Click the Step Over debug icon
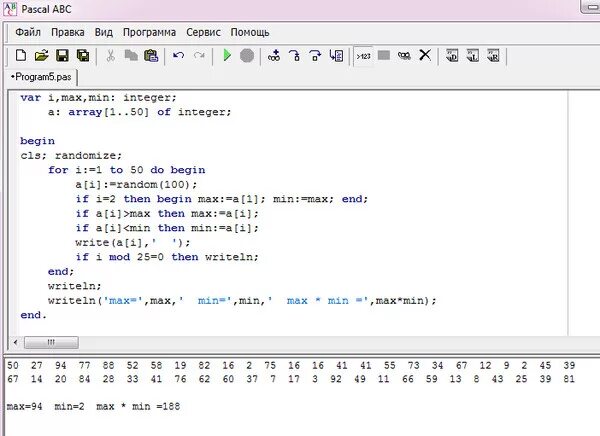Viewport: 600px width, 436px height. click(315, 56)
